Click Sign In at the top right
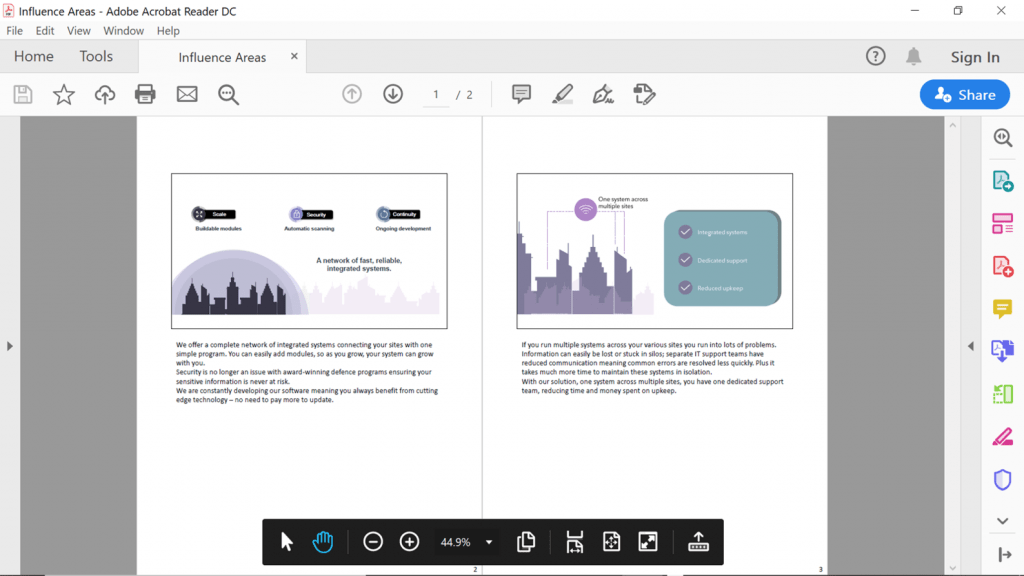Viewport: 1024px width, 576px height. (974, 57)
